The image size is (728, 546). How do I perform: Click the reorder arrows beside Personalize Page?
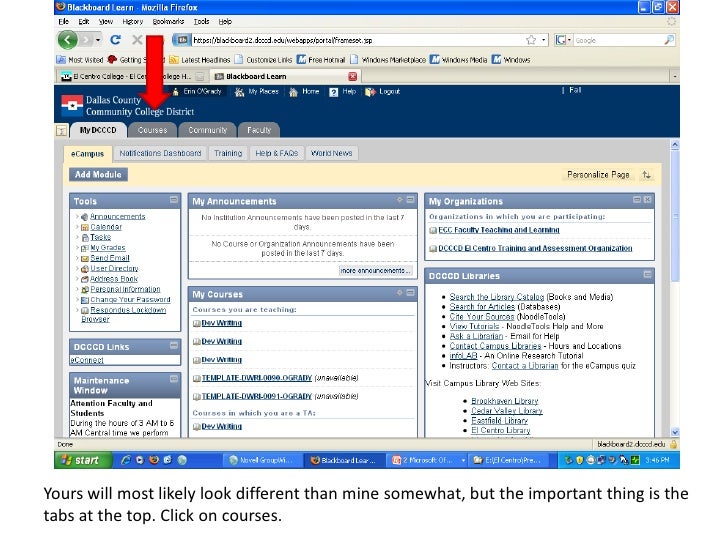coord(646,175)
